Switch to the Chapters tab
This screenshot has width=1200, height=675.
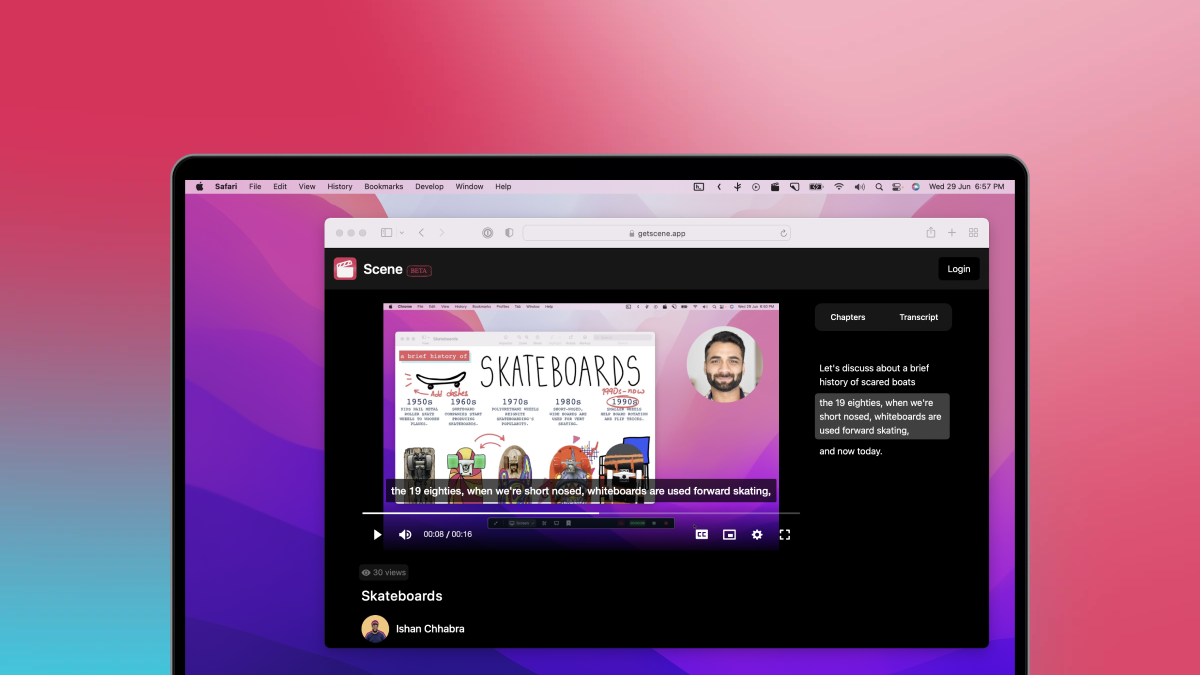pyautogui.click(x=848, y=317)
